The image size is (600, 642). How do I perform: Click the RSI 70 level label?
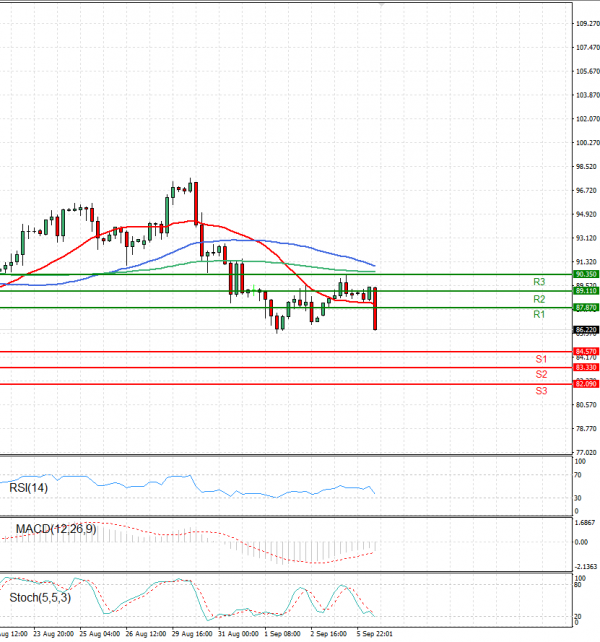coord(578,475)
